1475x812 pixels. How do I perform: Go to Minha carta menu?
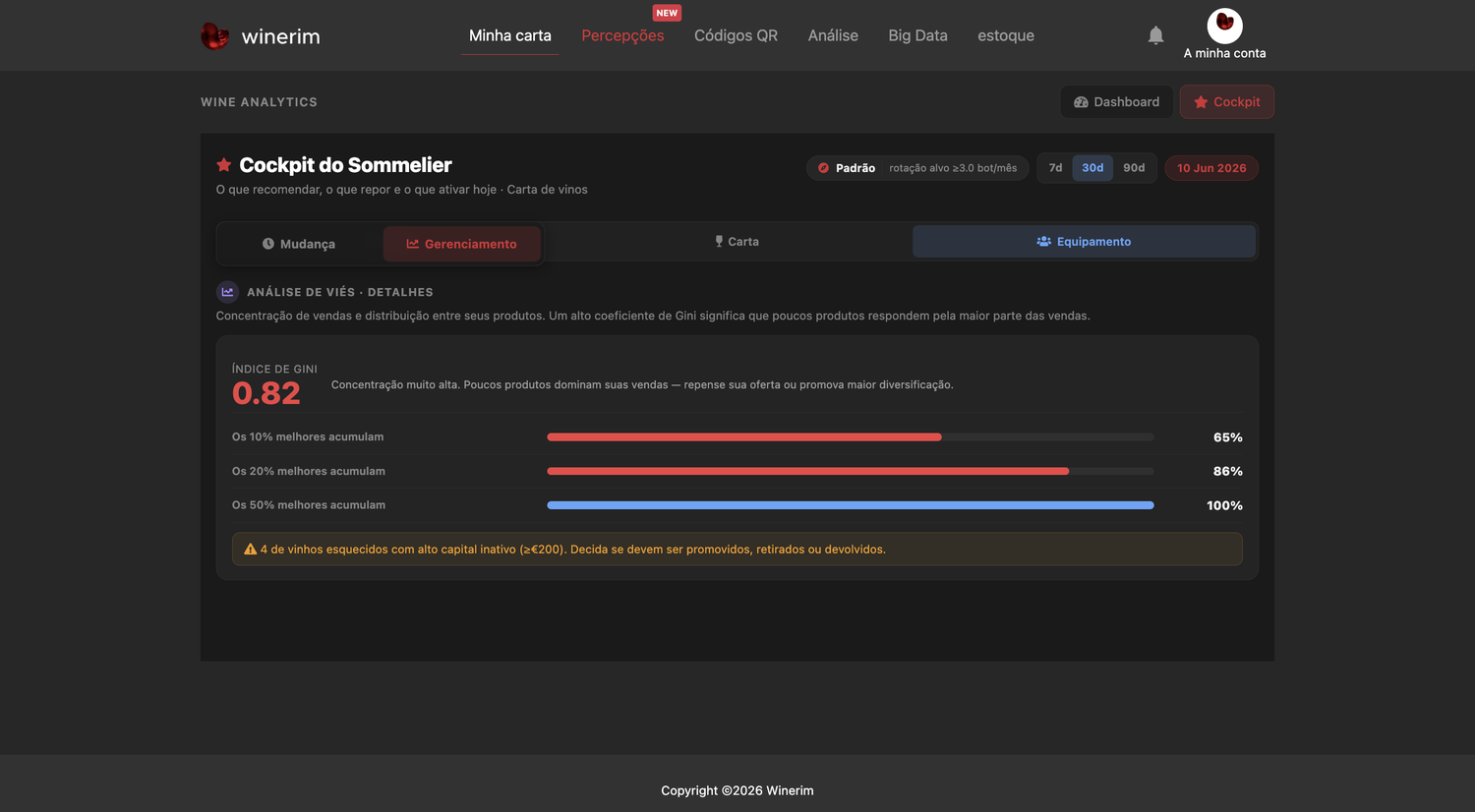pyautogui.click(x=510, y=35)
